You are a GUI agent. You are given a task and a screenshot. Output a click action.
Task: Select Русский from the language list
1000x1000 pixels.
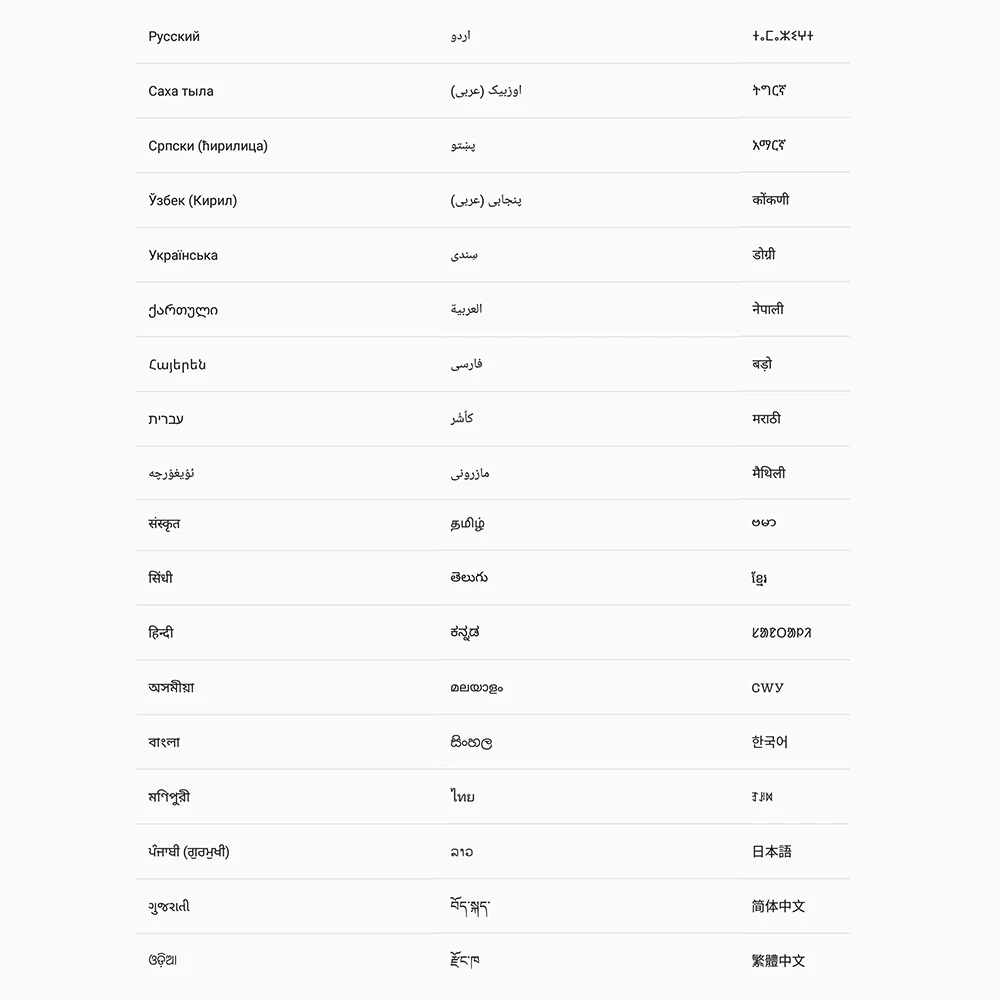tap(174, 37)
